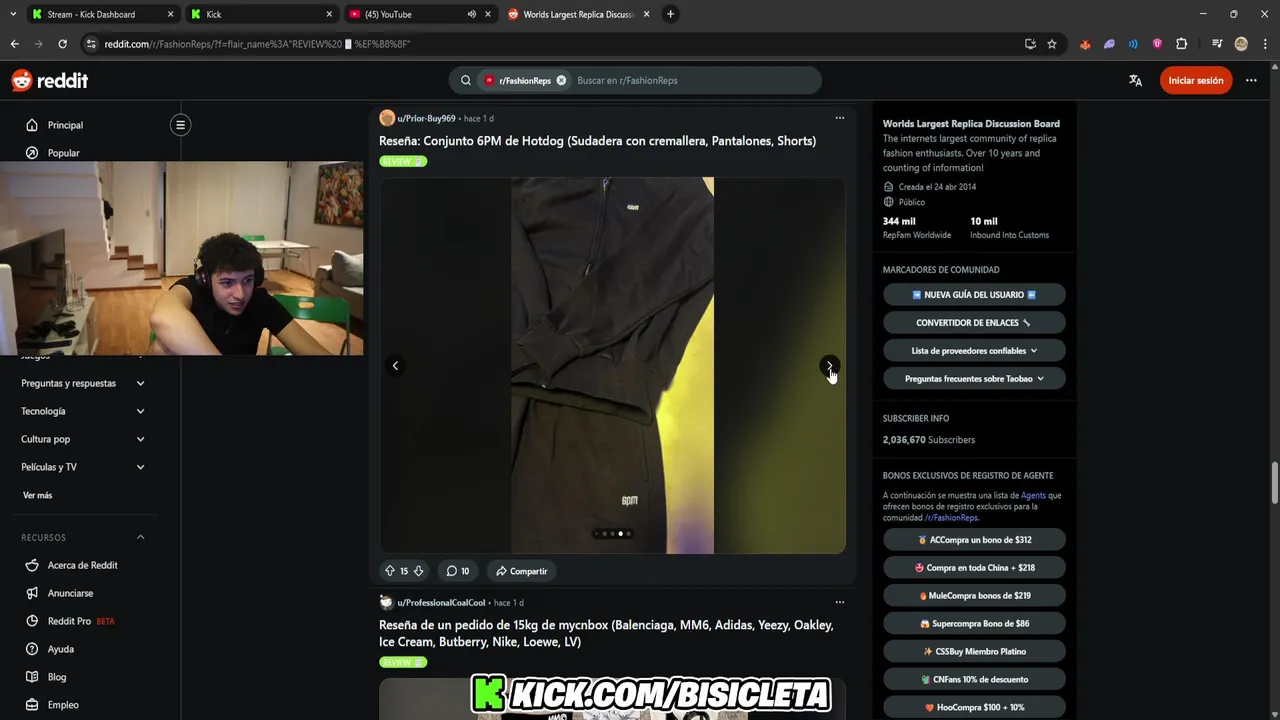Open u/Prior-Buy969 user profile
Image resolution: width=1280 pixels, height=720 pixels.
point(426,118)
